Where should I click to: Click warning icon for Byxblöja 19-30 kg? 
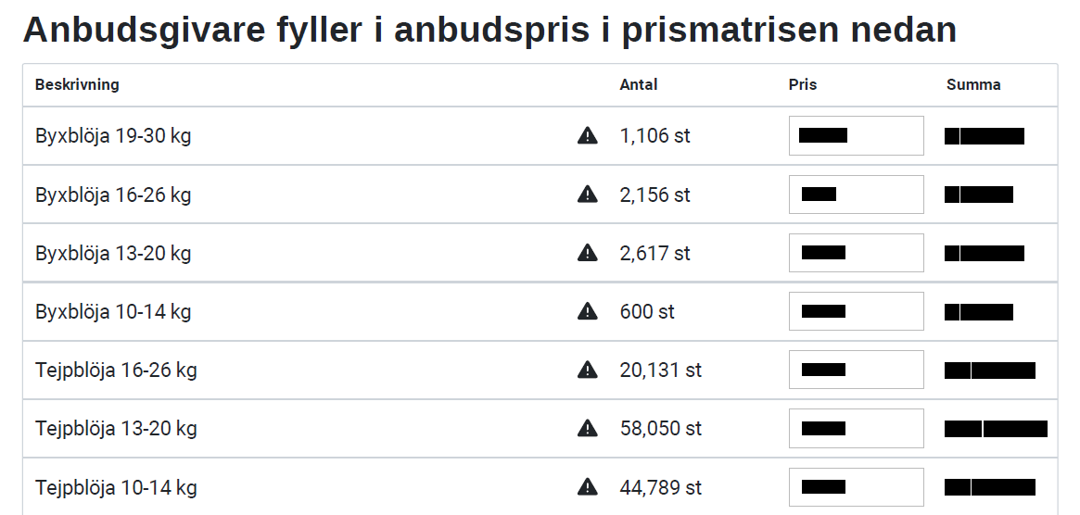(587, 136)
